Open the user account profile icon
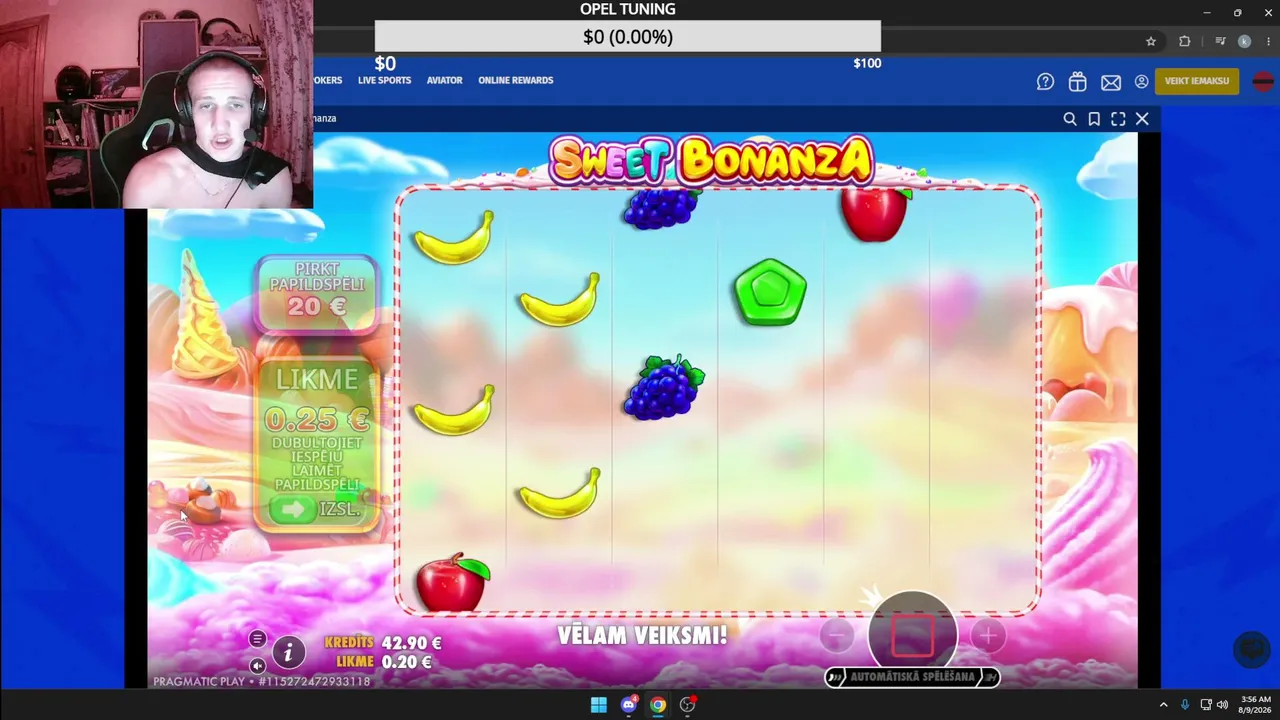The width and height of the screenshot is (1280, 720). (x=1141, y=82)
